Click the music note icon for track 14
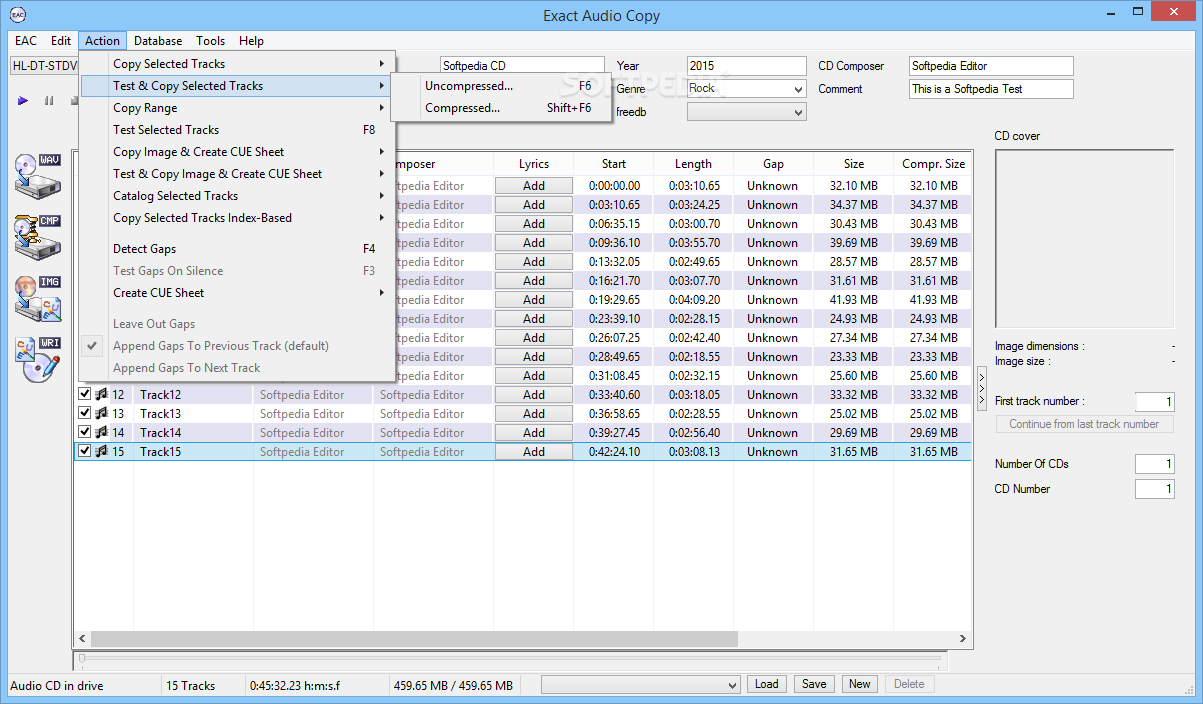The image size is (1203, 704). pos(101,432)
